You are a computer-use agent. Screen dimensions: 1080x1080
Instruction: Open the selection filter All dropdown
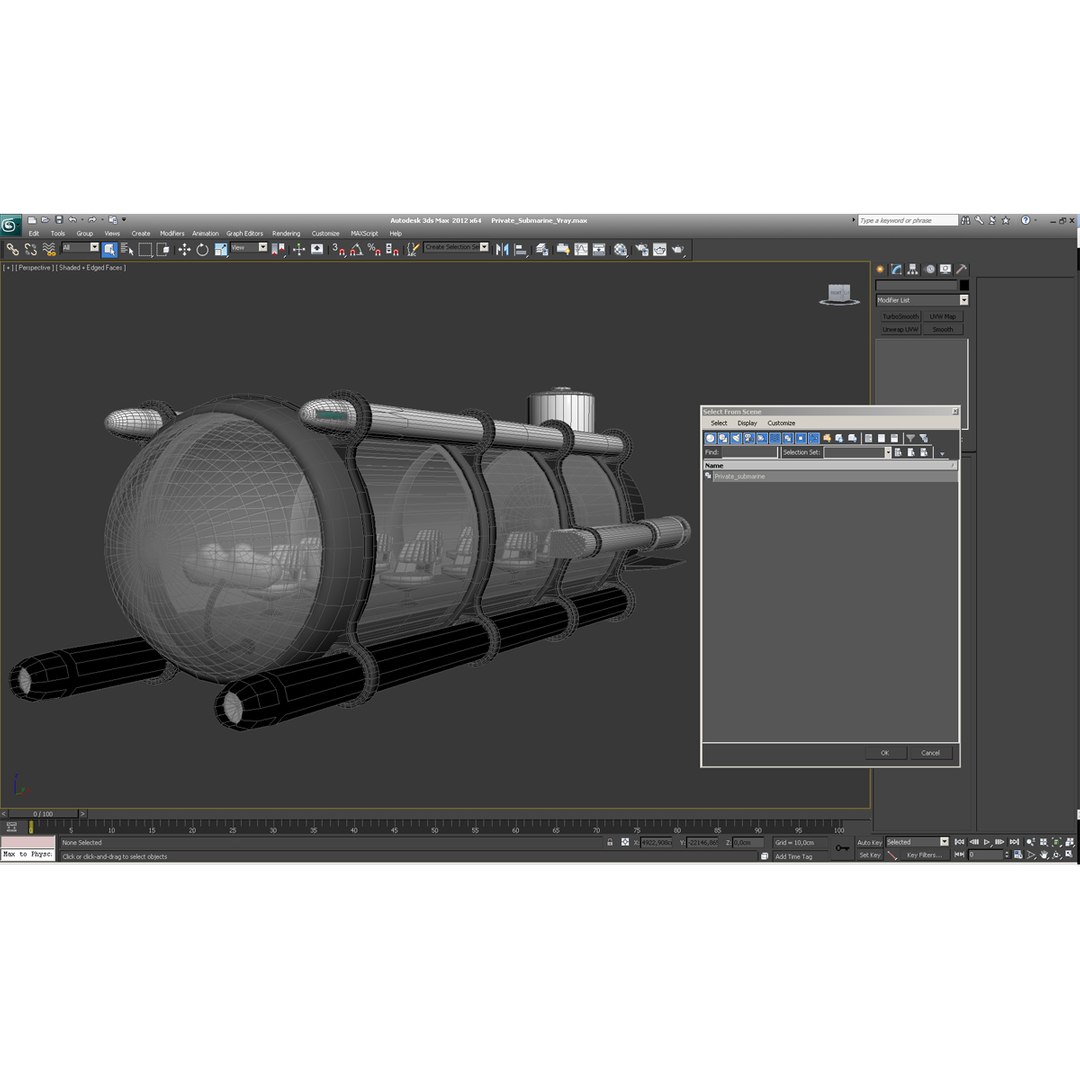[94, 247]
